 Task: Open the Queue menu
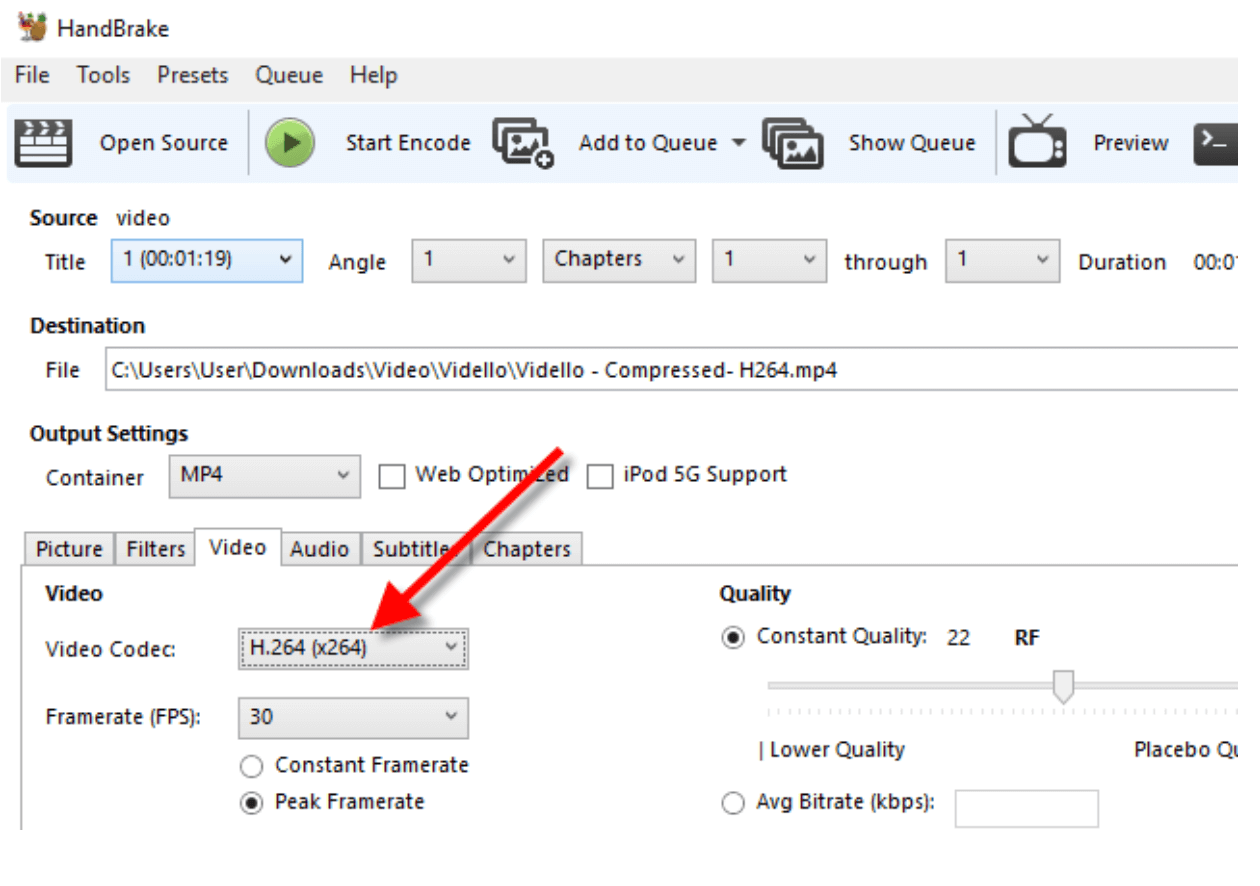click(x=289, y=75)
